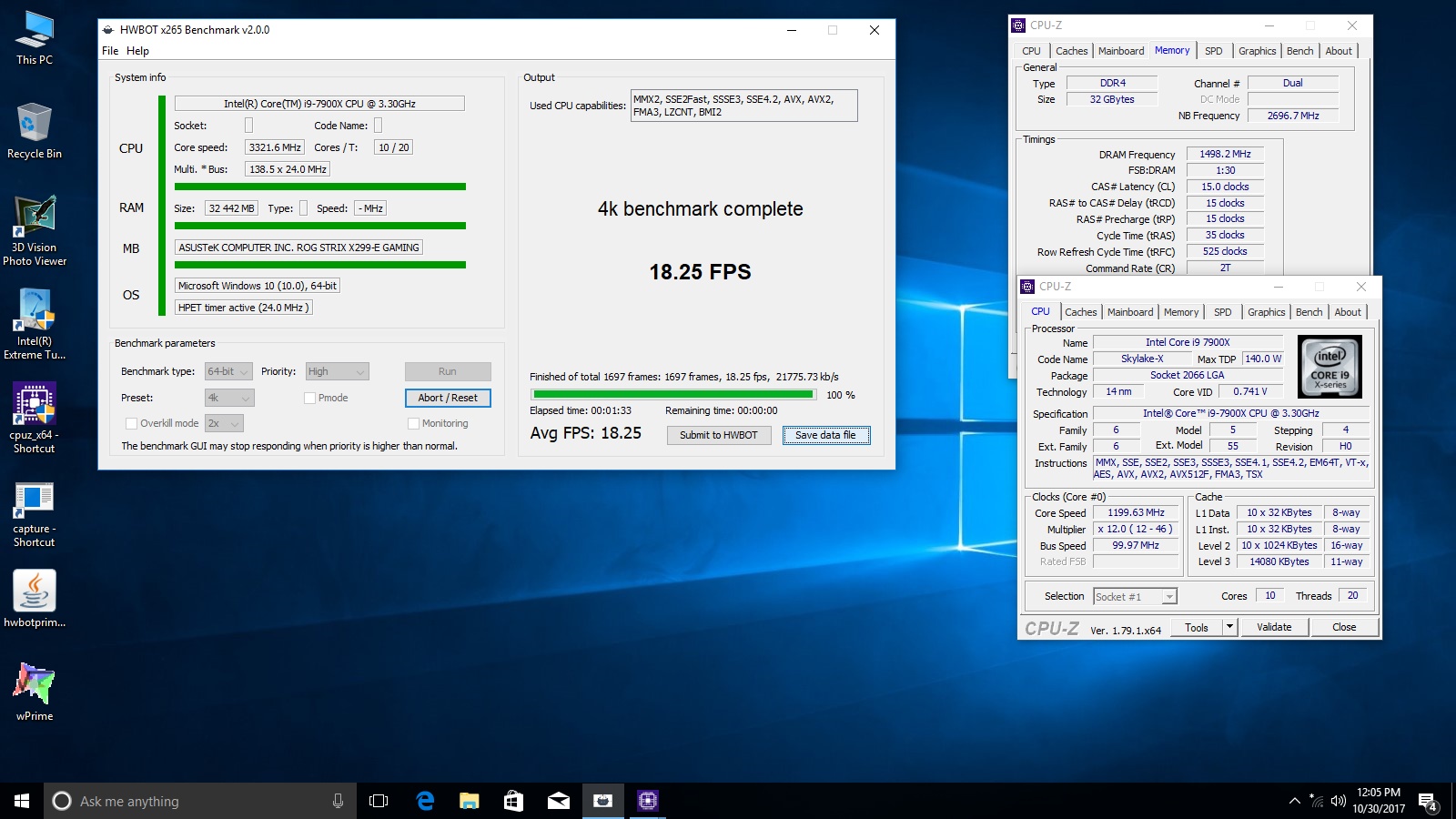Click the greyed Run button
Screen dimensions: 1456x819
(x=448, y=371)
